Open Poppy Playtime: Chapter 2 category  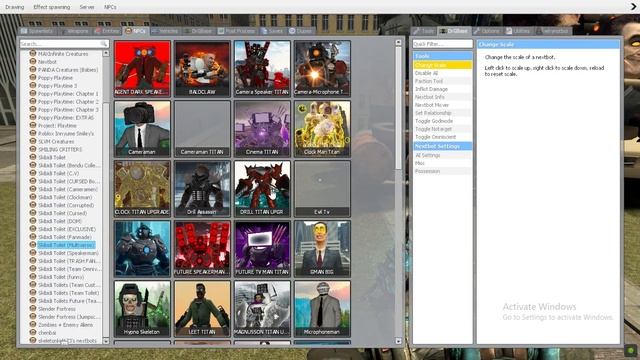pos(68,102)
